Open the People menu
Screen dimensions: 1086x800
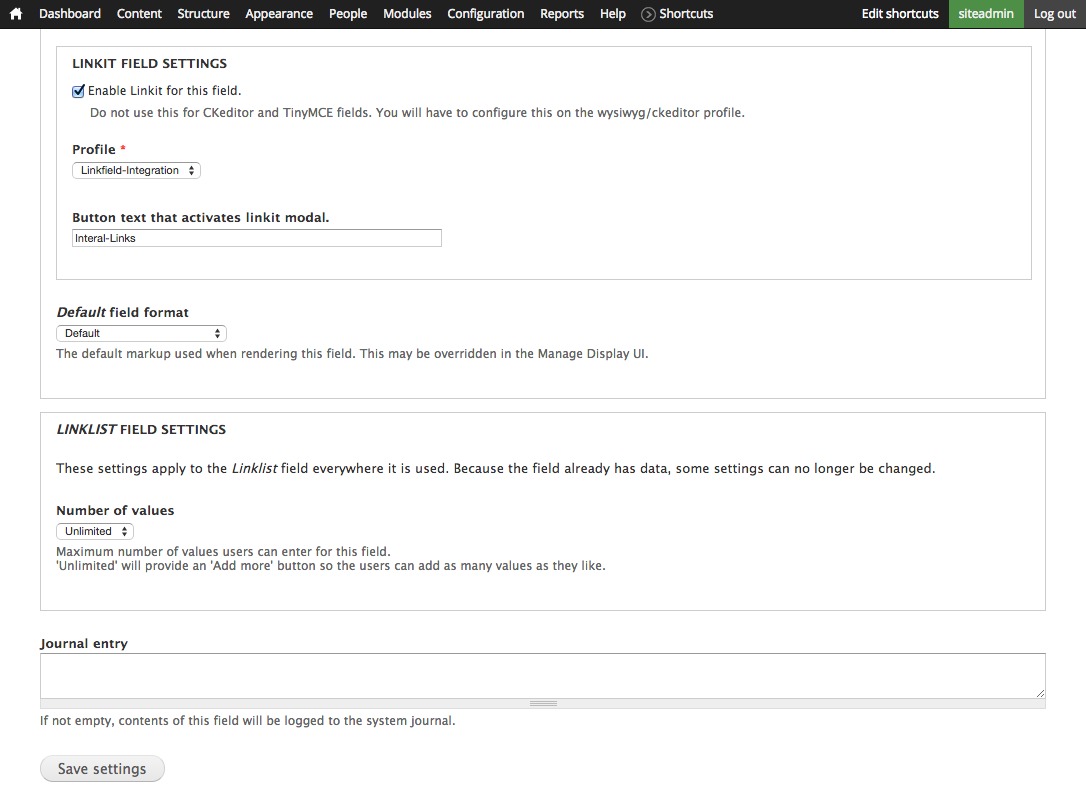coord(347,13)
